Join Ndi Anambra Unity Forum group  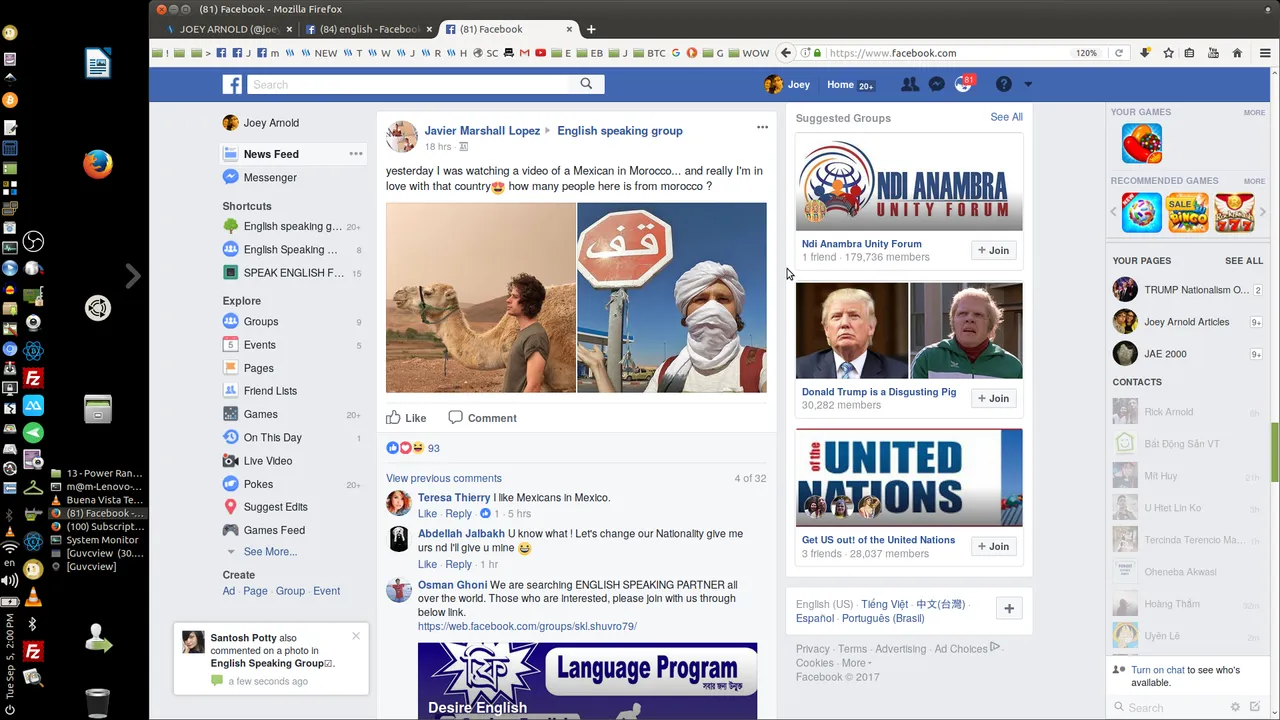[993, 250]
